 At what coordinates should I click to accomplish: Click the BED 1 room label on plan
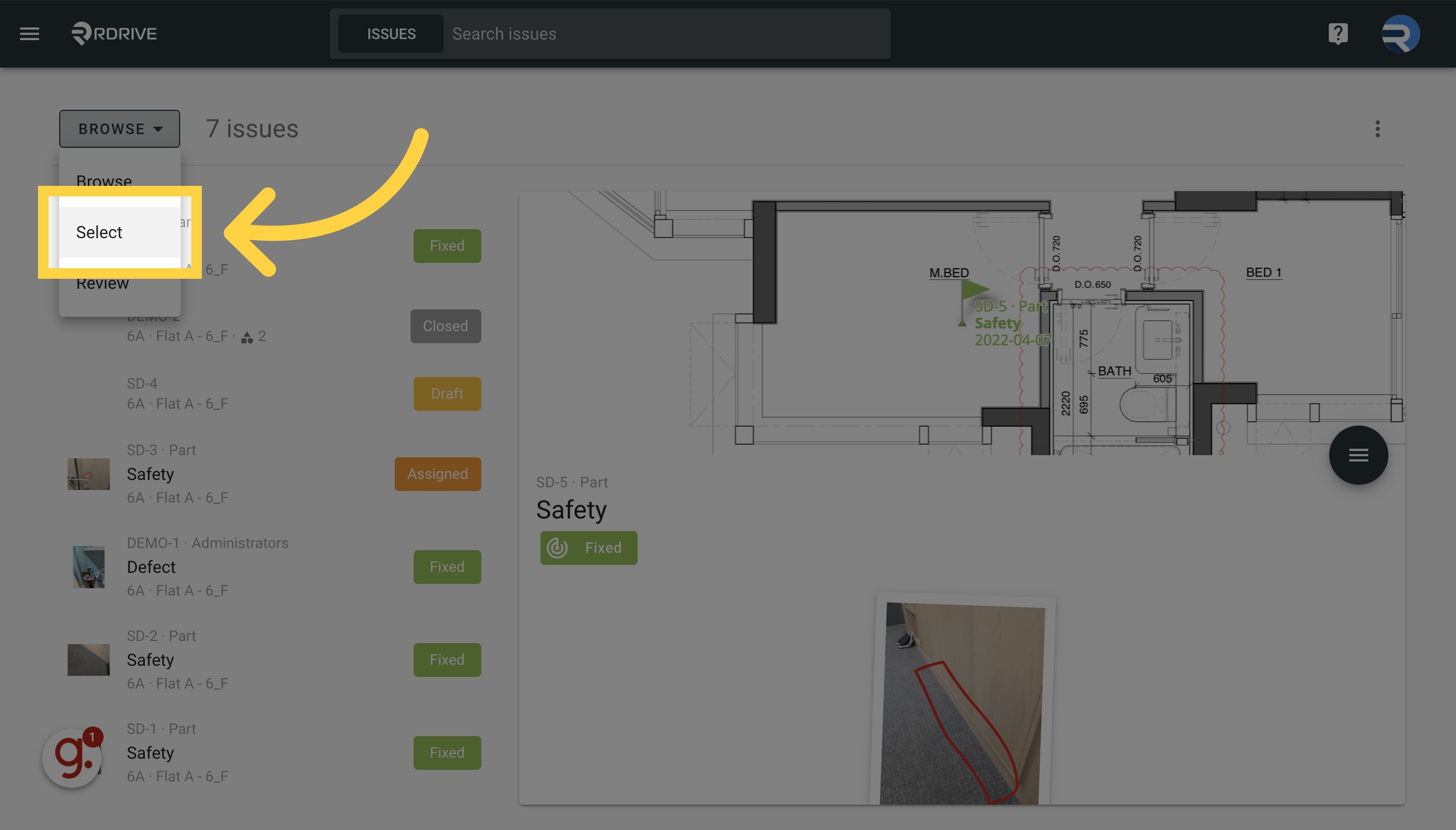pyautogui.click(x=1264, y=272)
